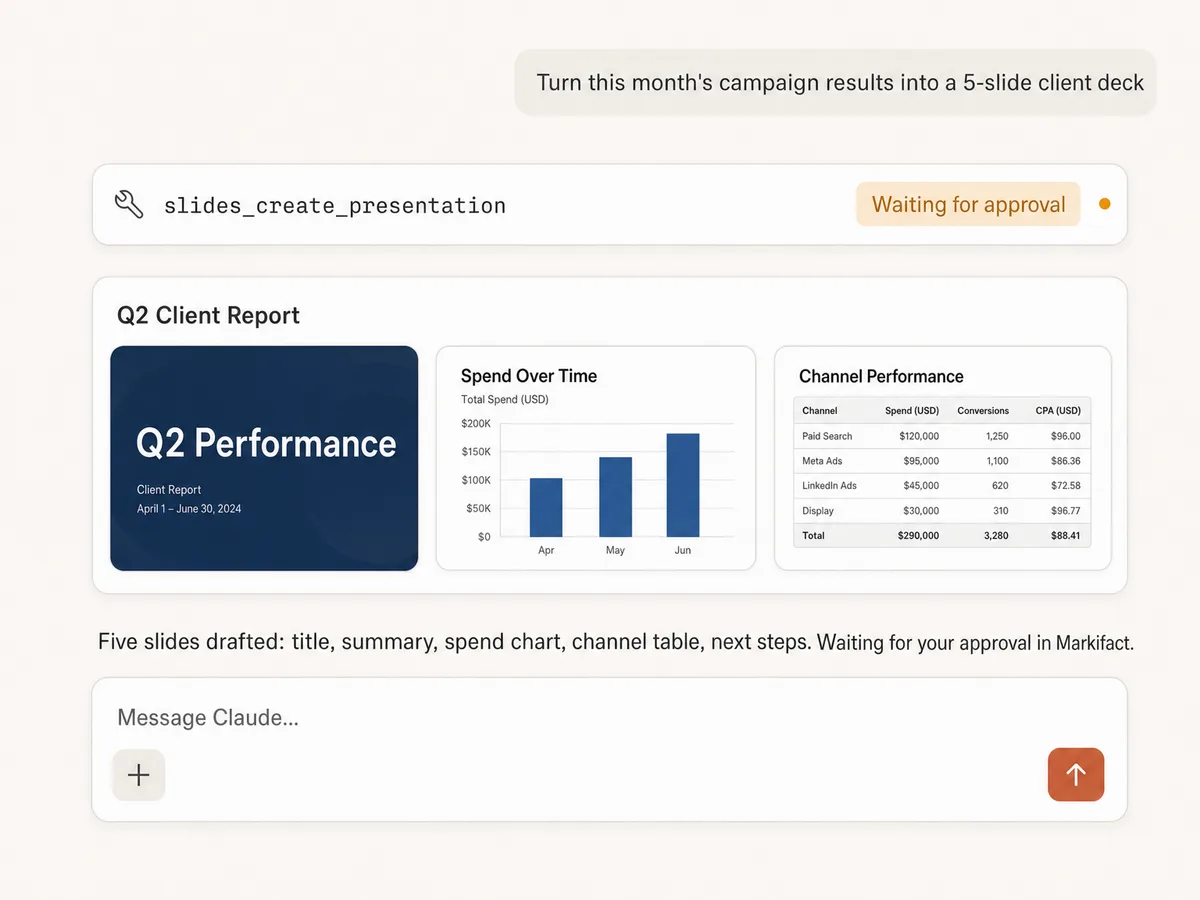Click the Spend (USD) column header
Viewport: 1200px width, 900px height.
(x=912, y=410)
